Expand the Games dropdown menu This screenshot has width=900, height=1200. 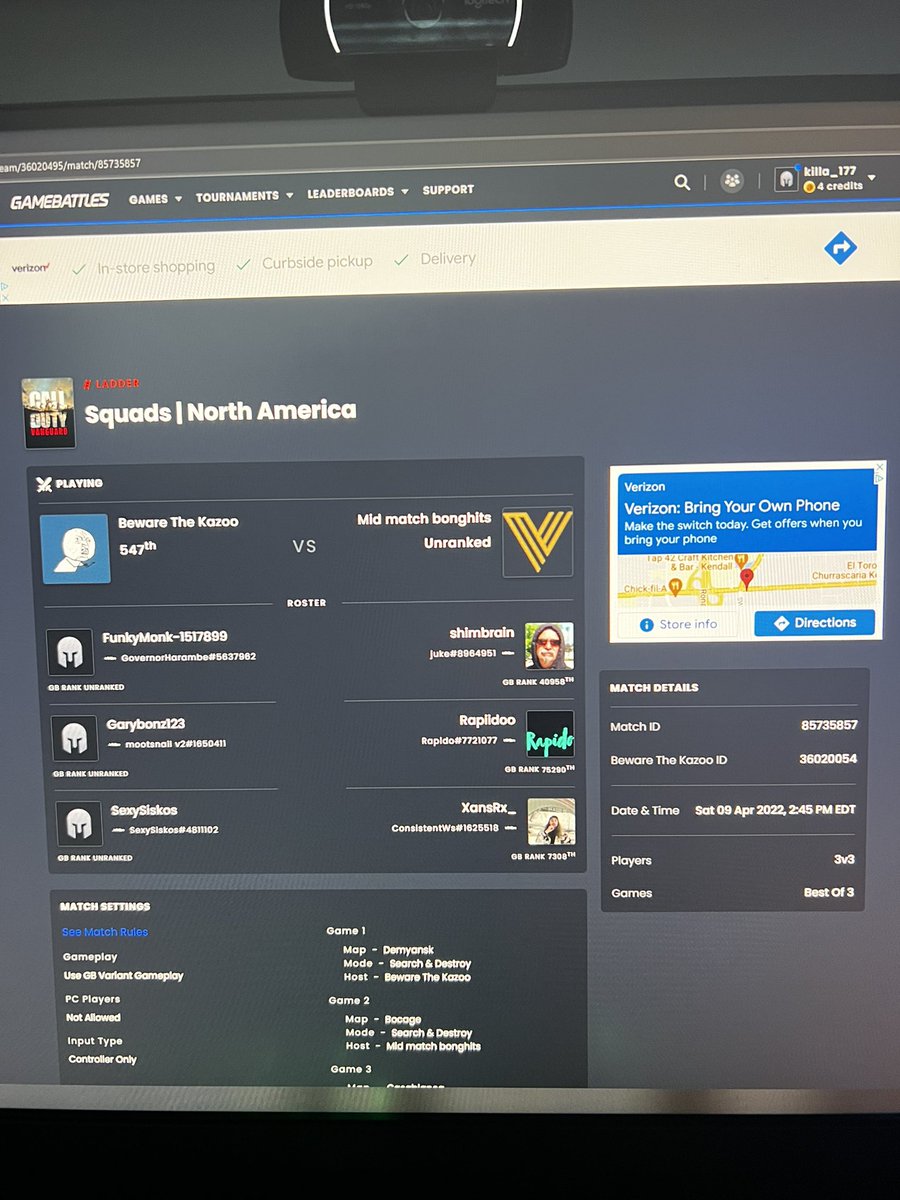coord(155,199)
